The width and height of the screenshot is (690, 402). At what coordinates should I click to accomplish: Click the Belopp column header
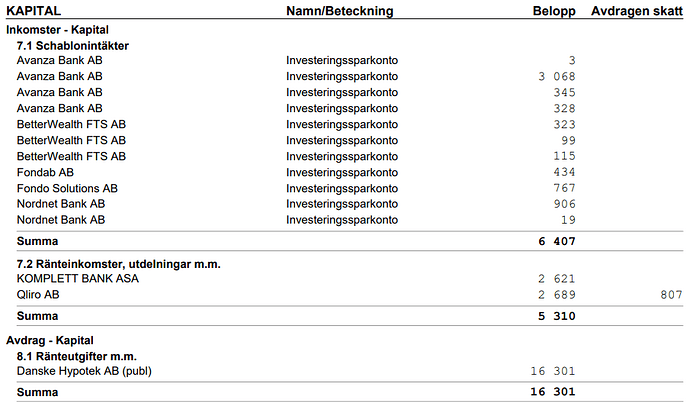click(x=553, y=11)
